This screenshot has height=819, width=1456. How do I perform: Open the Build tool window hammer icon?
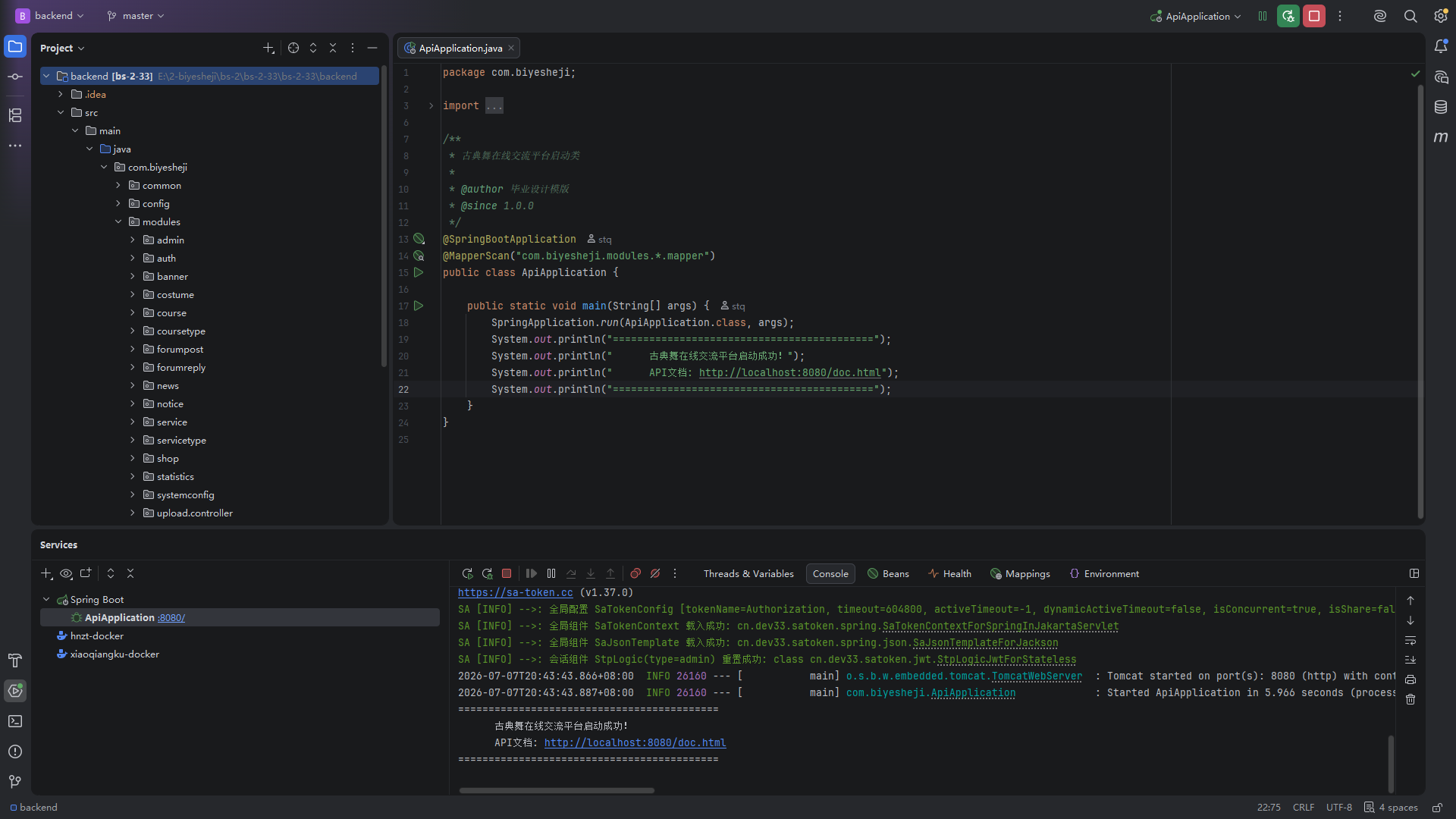[x=15, y=661]
